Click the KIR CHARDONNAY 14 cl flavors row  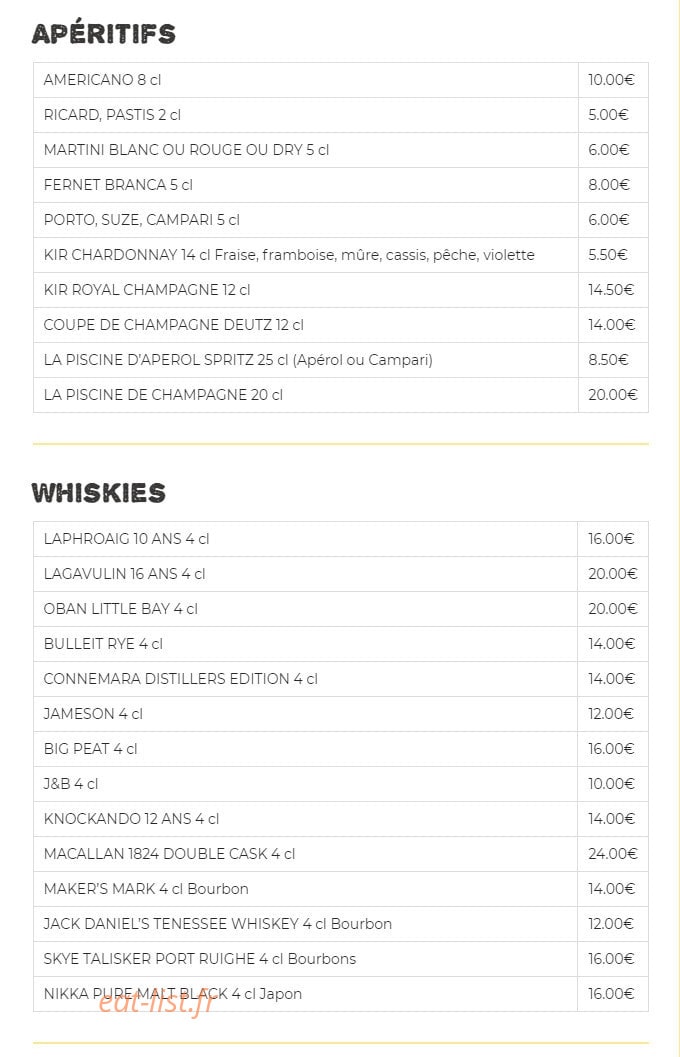pos(340,255)
